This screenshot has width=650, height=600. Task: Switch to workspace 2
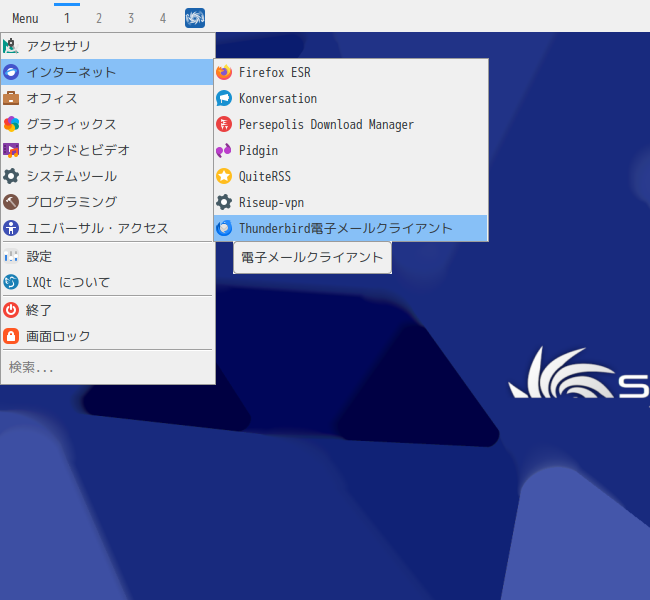click(x=99, y=18)
